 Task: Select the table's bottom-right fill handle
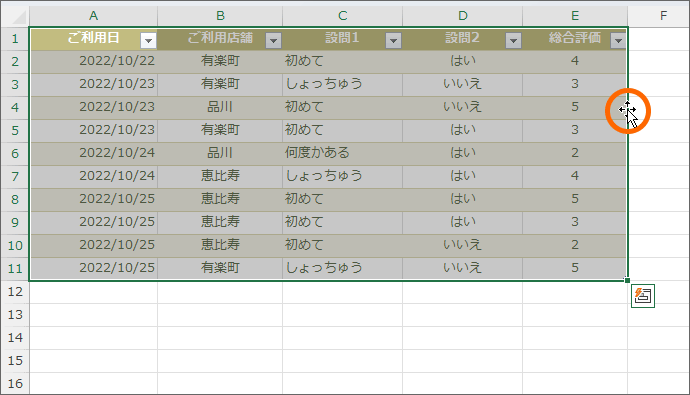click(627, 280)
